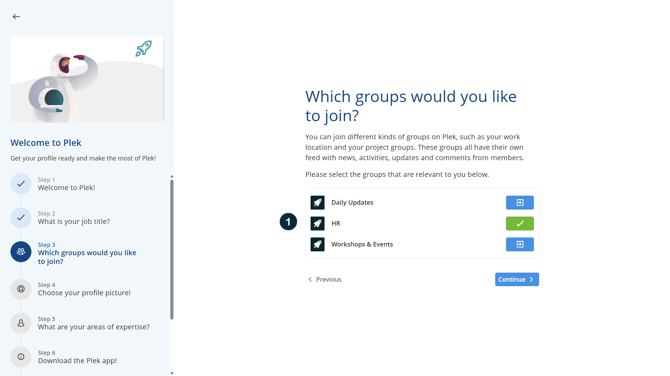
Task: Click the Step 6 download app icon
Action: [21, 357]
